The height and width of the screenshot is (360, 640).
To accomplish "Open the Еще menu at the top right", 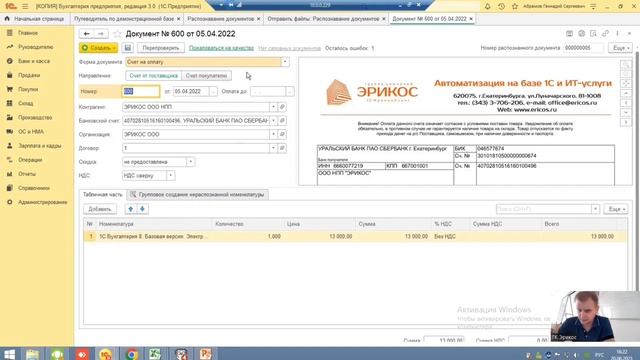I will (620, 48).
